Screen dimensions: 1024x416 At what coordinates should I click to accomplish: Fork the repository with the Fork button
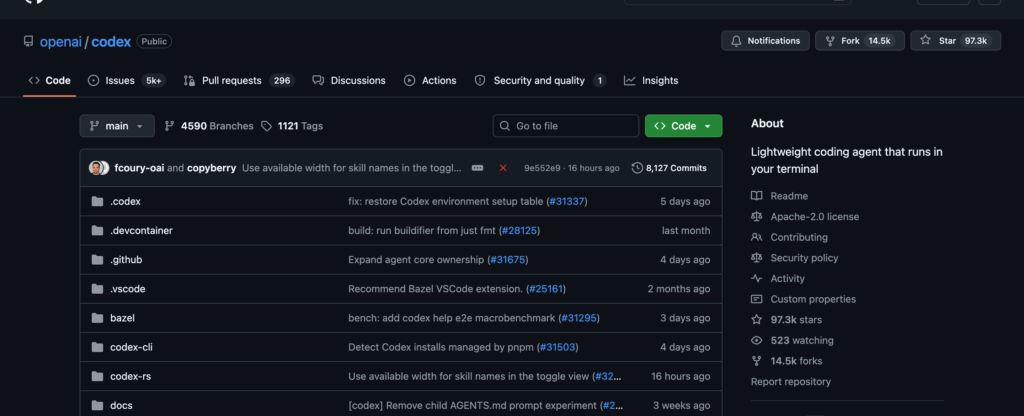point(859,40)
